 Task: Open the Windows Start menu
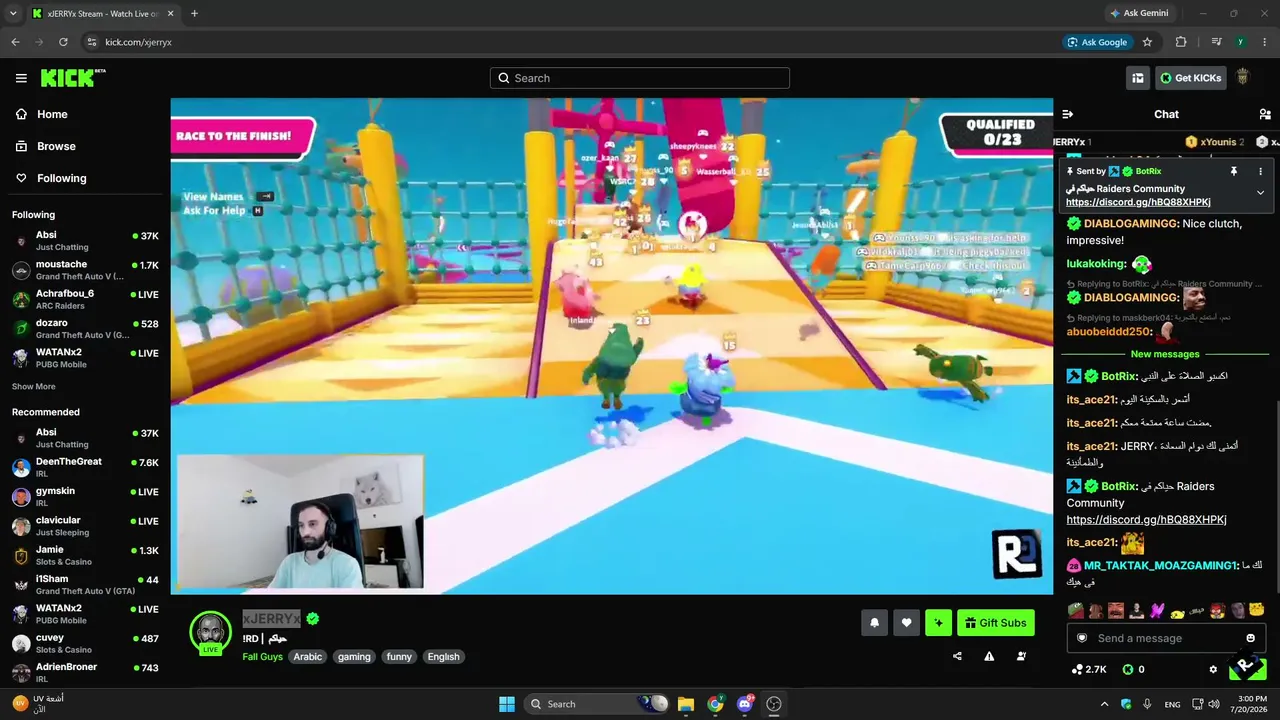(x=506, y=704)
